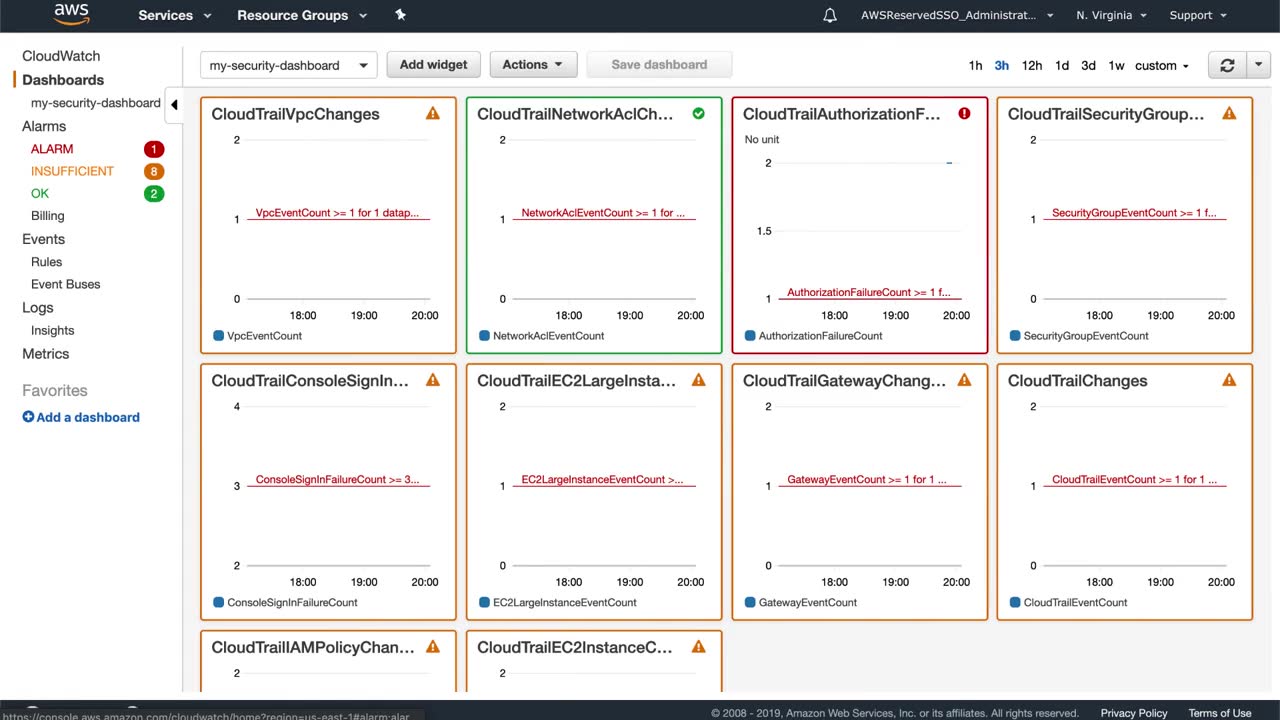This screenshot has width=1280, height=720.
Task: Toggle SecurityGroupEventCount legend swatch
Action: (x=1015, y=336)
